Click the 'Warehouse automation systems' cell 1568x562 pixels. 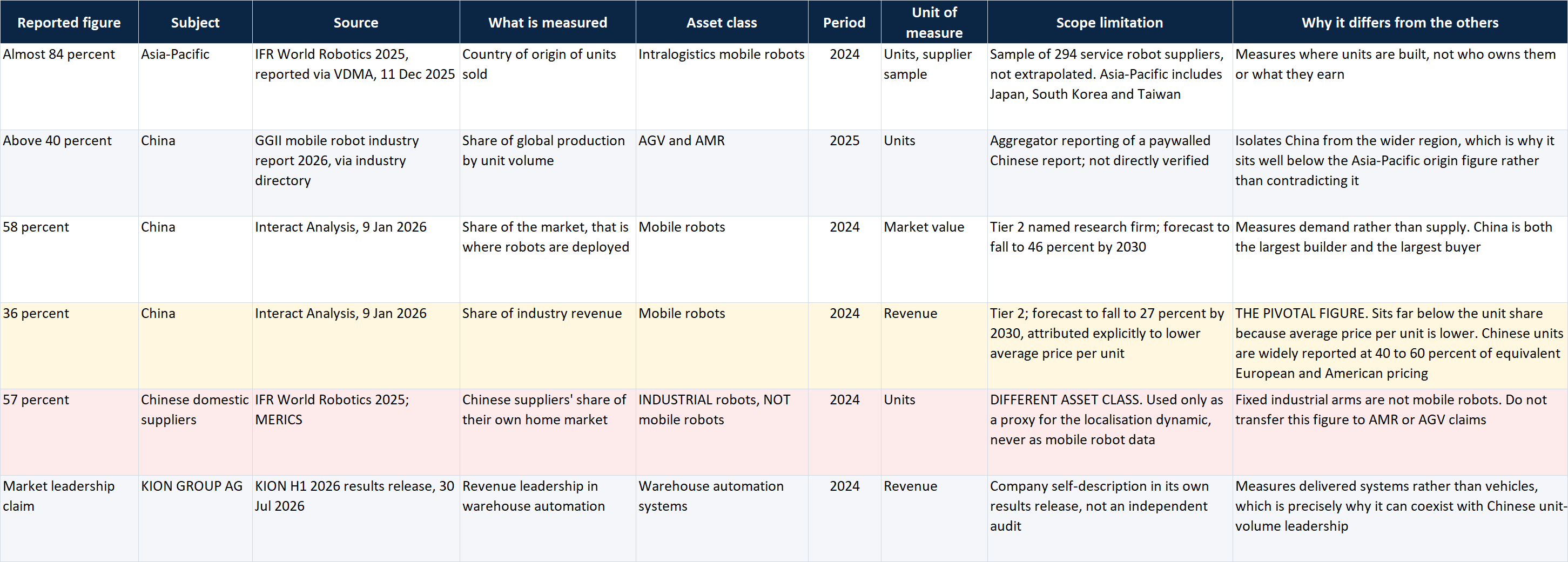722,518
